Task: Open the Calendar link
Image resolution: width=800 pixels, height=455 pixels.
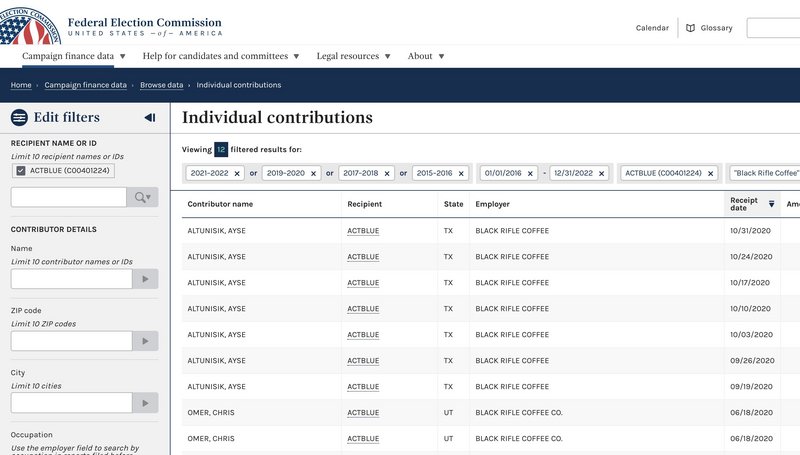Action: click(x=652, y=28)
